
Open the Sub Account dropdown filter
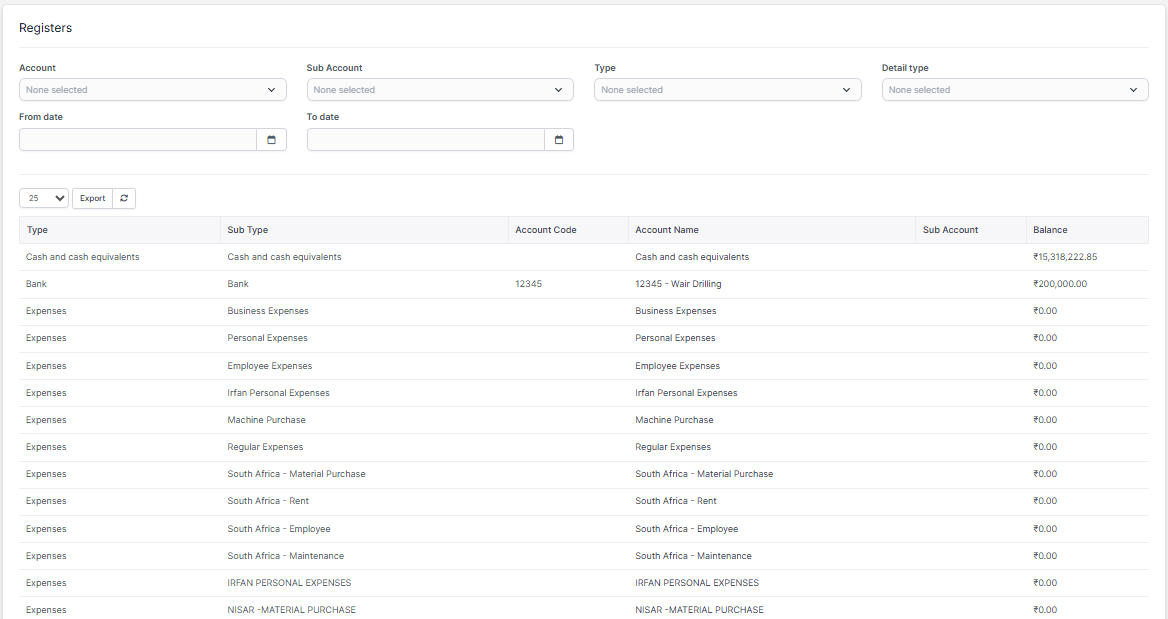coord(439,90)
